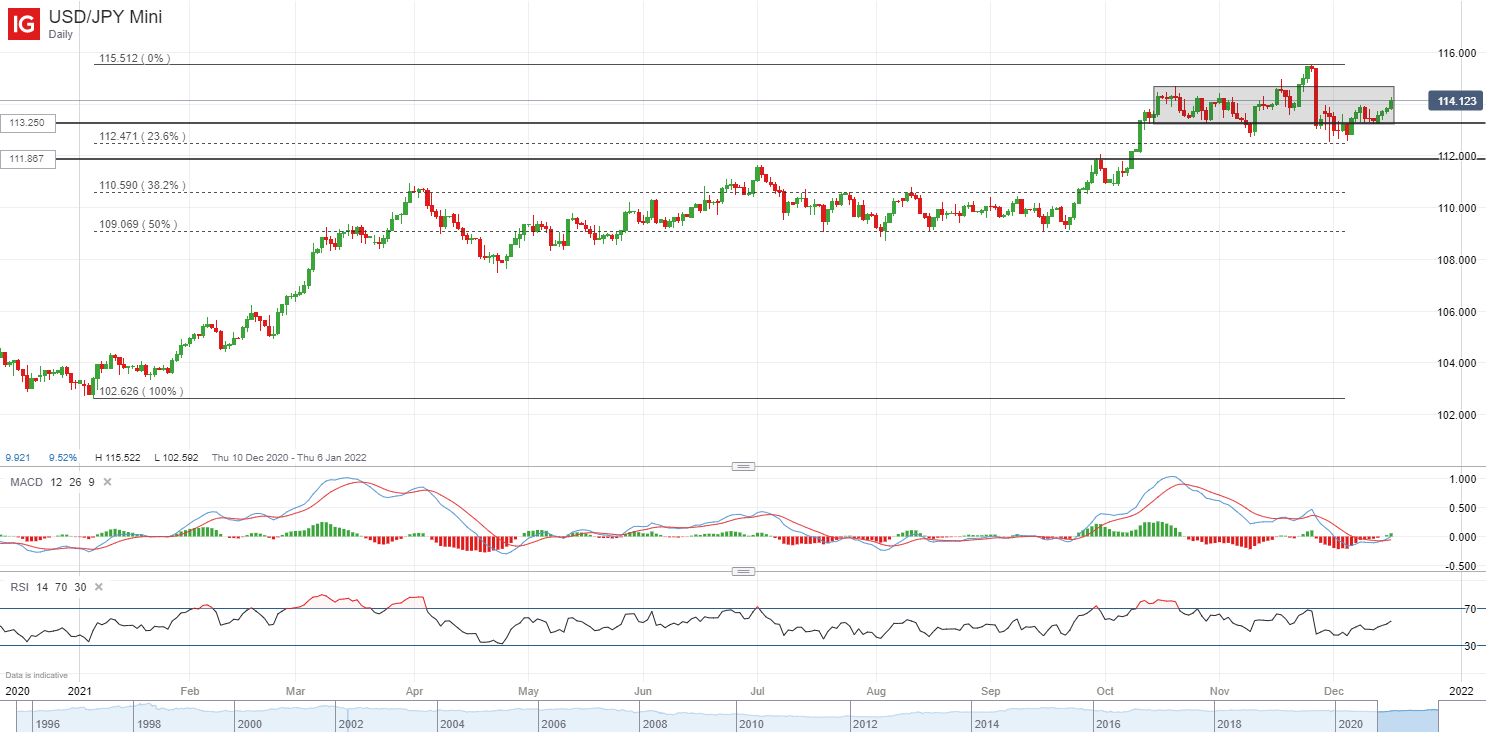Select the Fibonacci label 112.471 (23.6%)
Image resolution: width=1486 pixels, height=732 pixels.
pos(141,136)
